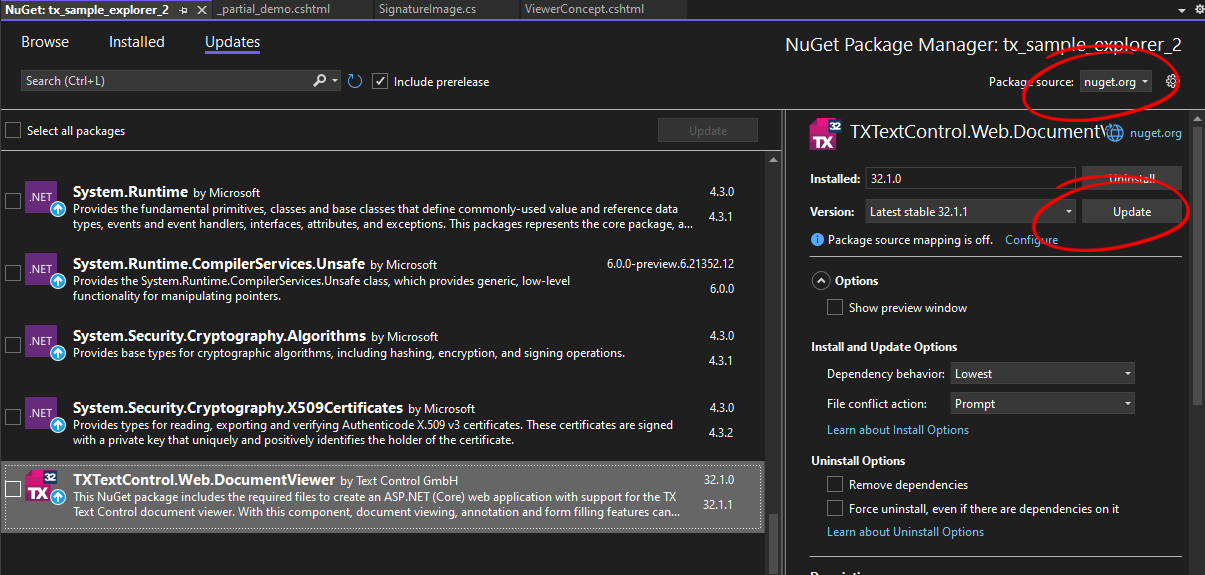The width and height of the screenshot is (1205, 575).
Task: Open the SignatureImage.cs tab
Action: (x=427, y=9)
